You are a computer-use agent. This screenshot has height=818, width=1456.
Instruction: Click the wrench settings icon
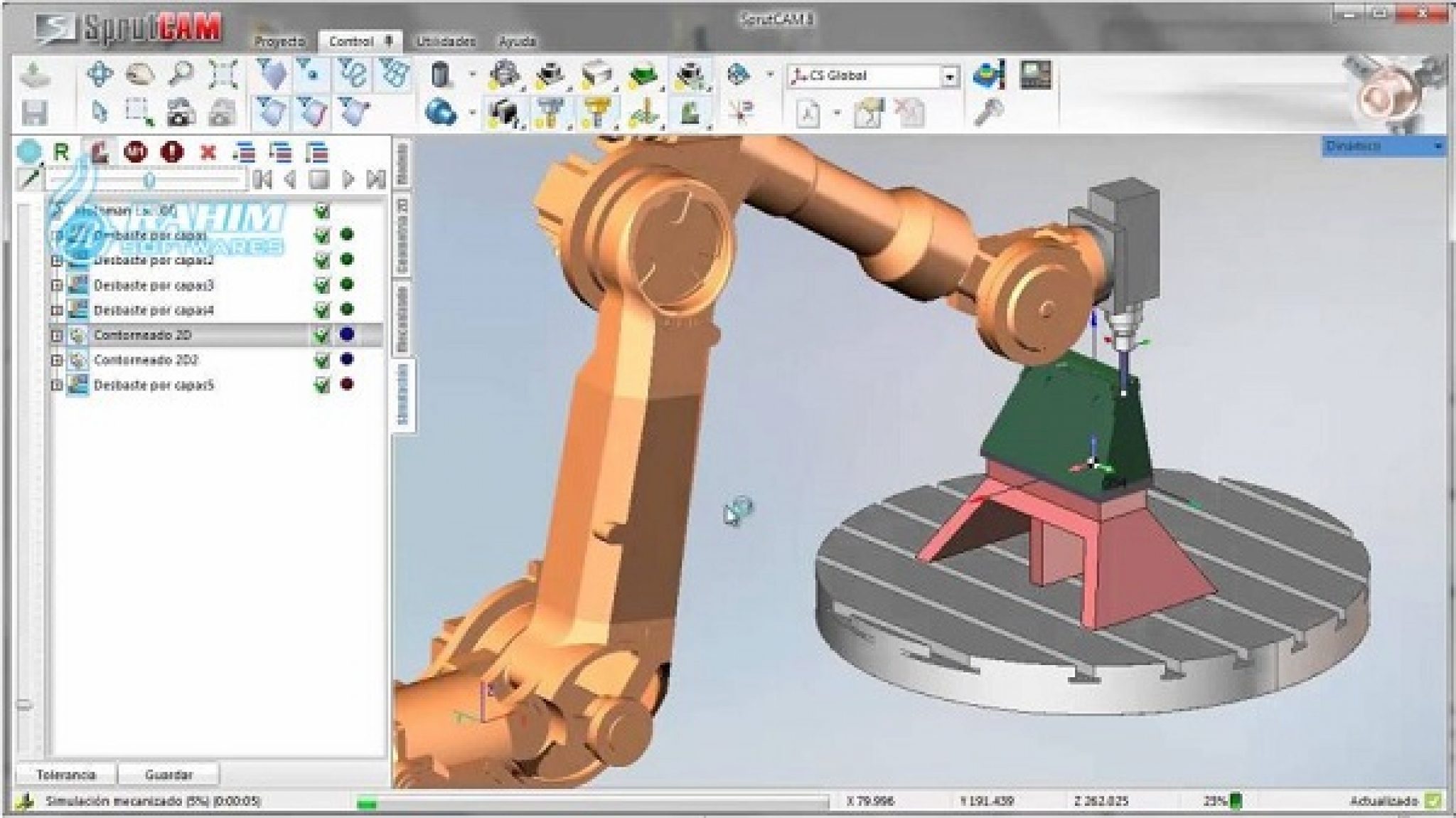(x=988, y=112)
